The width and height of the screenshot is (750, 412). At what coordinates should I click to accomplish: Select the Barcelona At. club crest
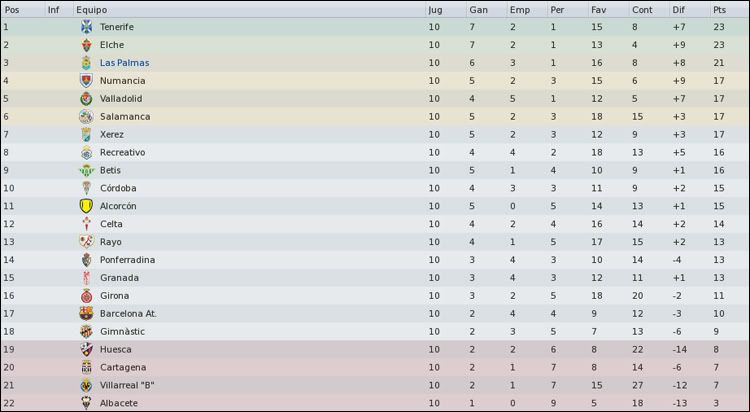[x=86, y=313]
